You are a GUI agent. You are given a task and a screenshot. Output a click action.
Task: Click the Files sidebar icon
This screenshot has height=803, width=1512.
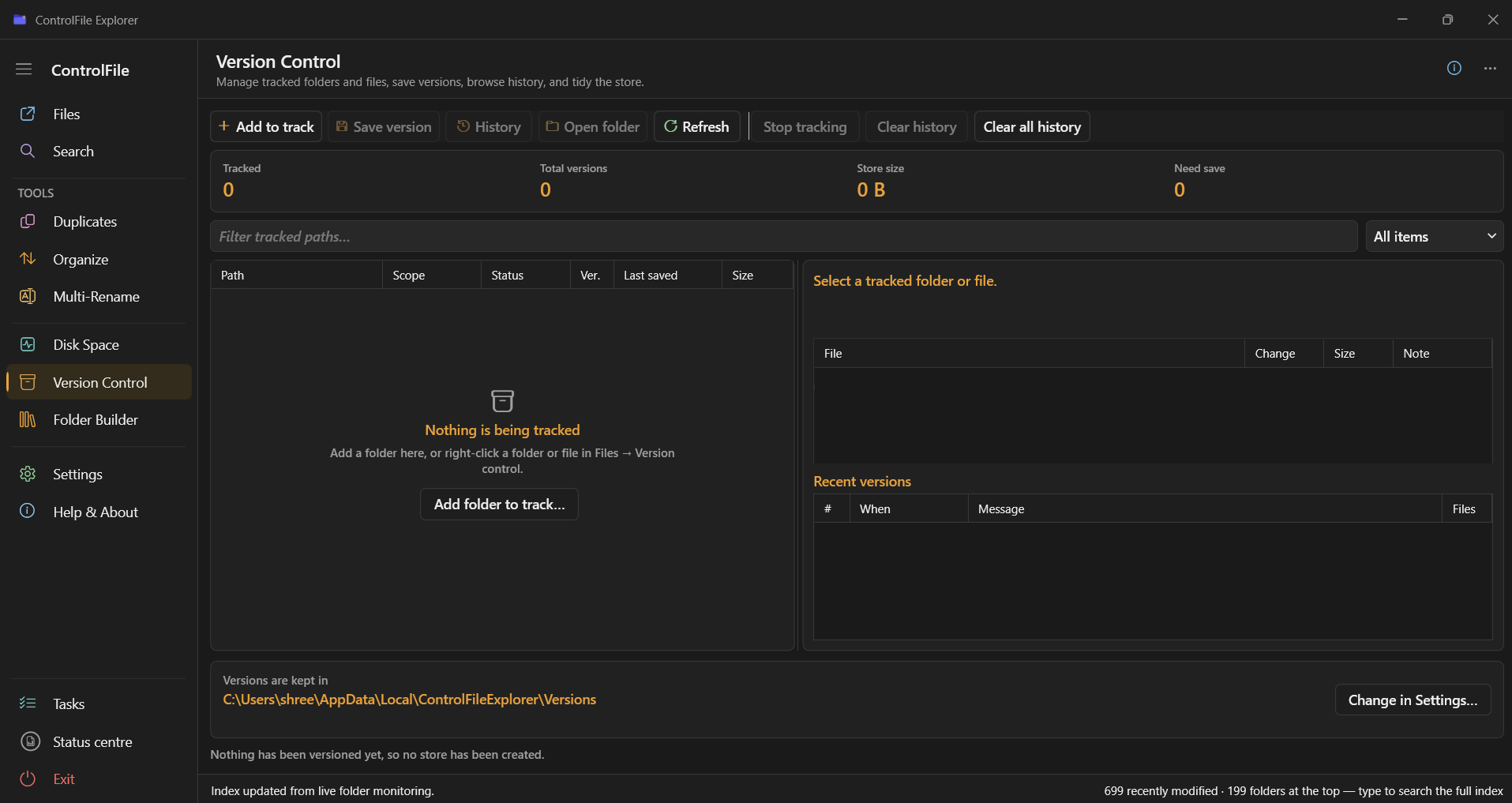(x=28, y=114)
